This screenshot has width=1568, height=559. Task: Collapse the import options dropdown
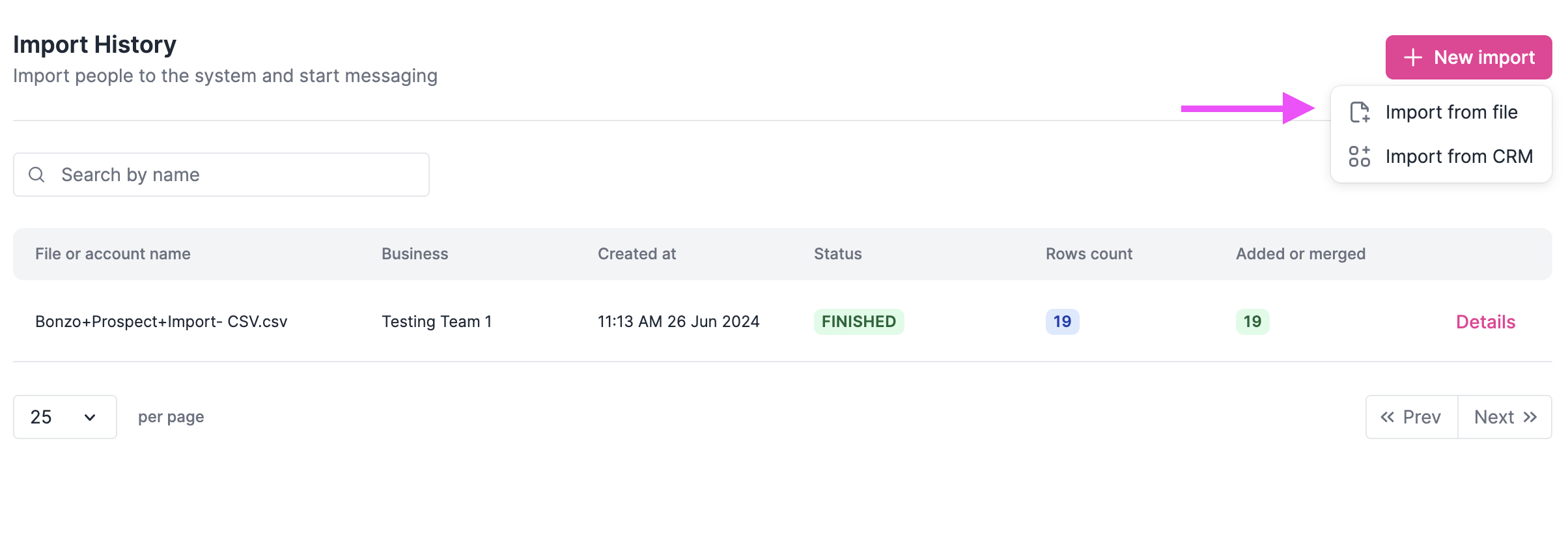click(1468, 57)
